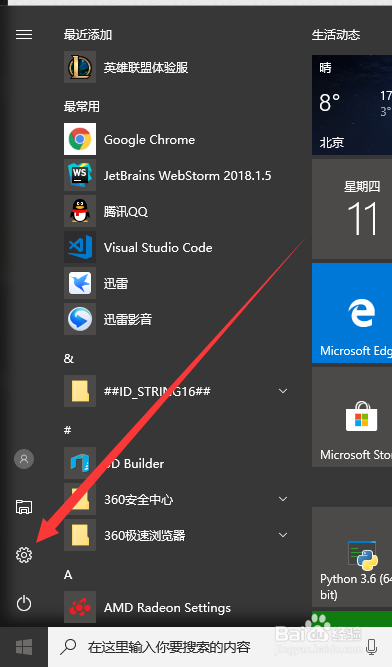Click the 生活动态 tile group title

[336, 34]
